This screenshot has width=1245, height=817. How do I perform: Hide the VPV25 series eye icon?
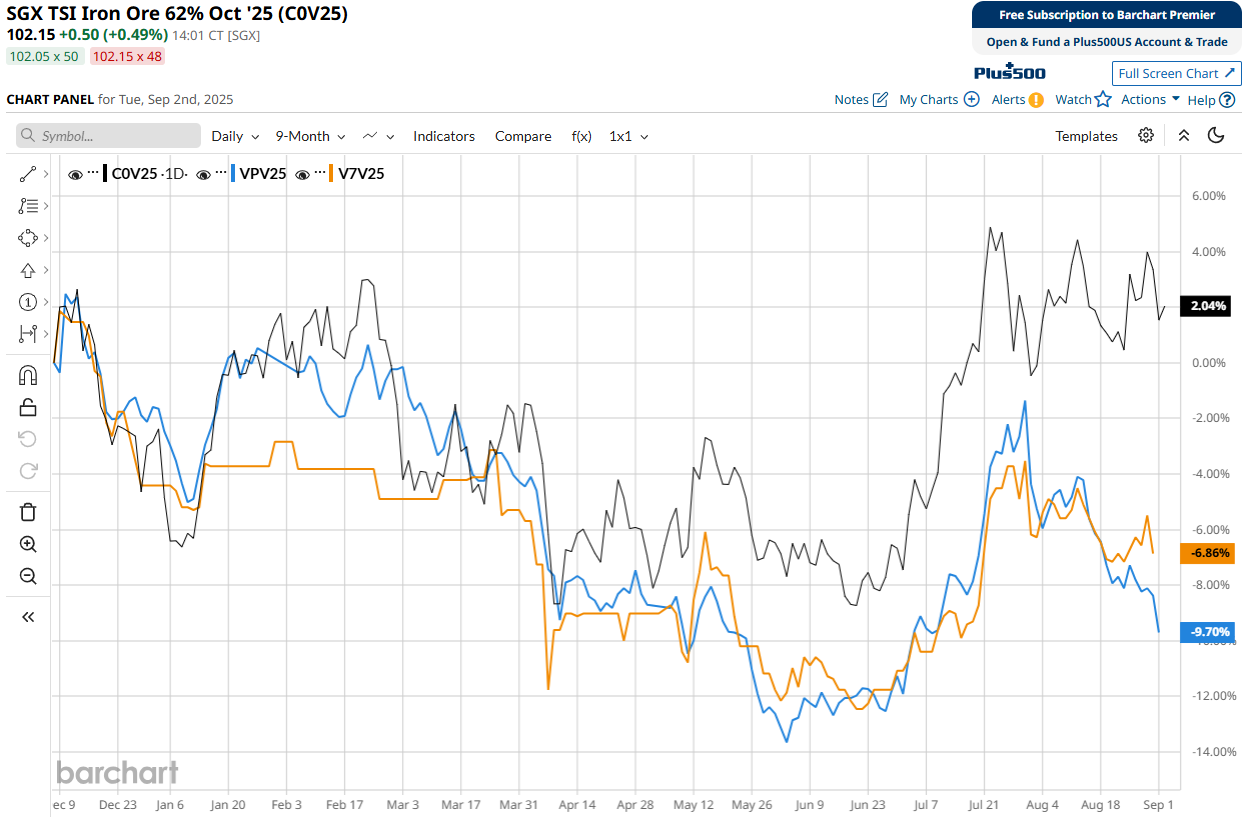tap(203, 174)
